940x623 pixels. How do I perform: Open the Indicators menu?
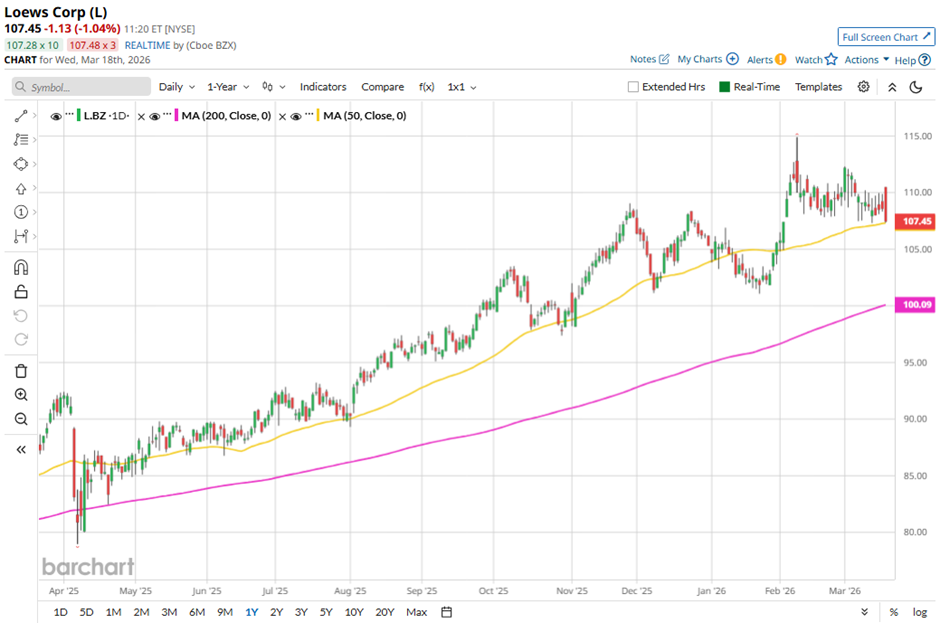point(323,87)
